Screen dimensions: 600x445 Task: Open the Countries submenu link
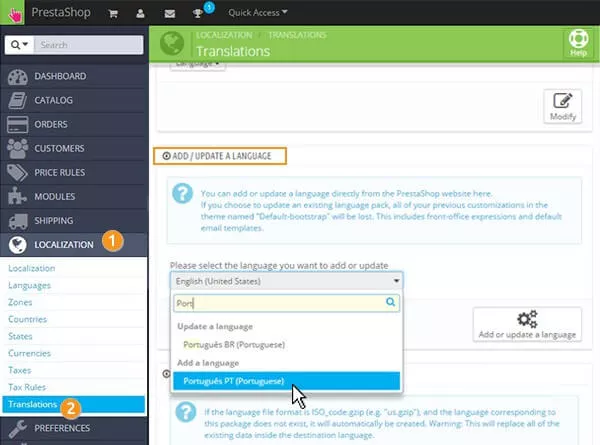[27, 319]
